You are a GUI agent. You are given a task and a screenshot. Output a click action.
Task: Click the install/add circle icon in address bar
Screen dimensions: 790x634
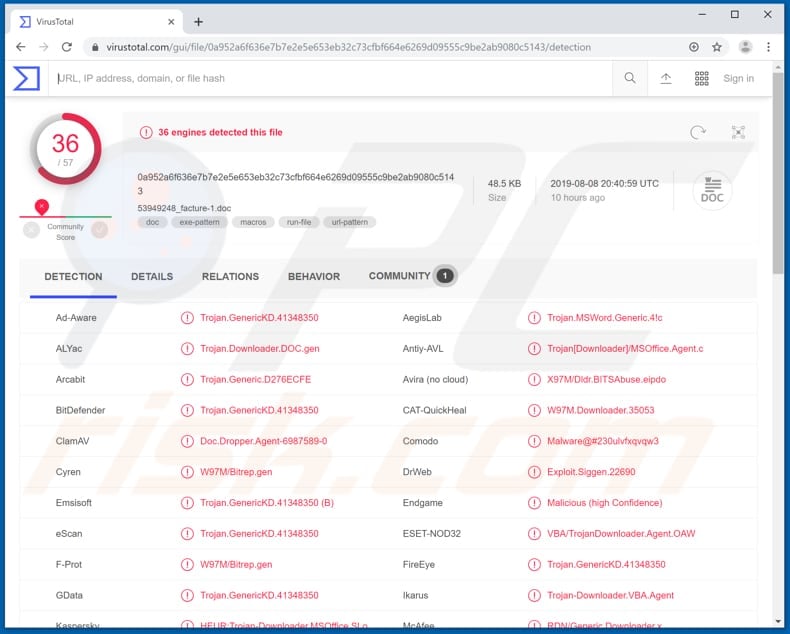coord(694,47)
